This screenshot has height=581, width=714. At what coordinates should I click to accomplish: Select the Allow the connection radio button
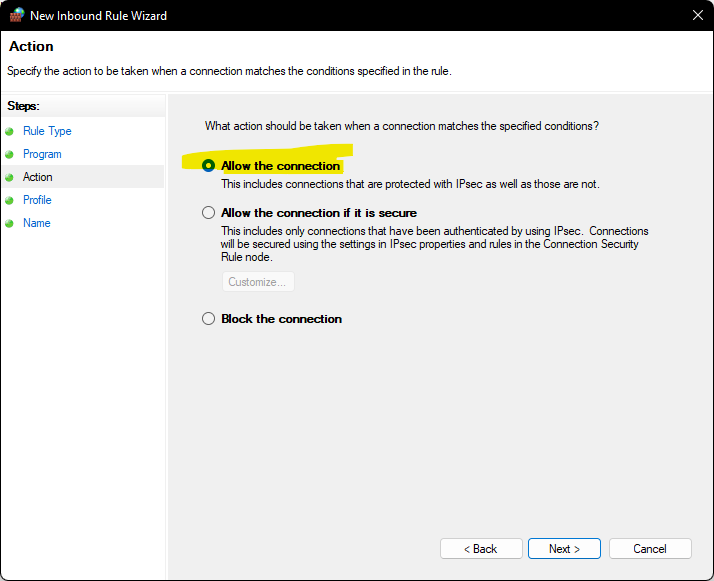coord(209,166)
